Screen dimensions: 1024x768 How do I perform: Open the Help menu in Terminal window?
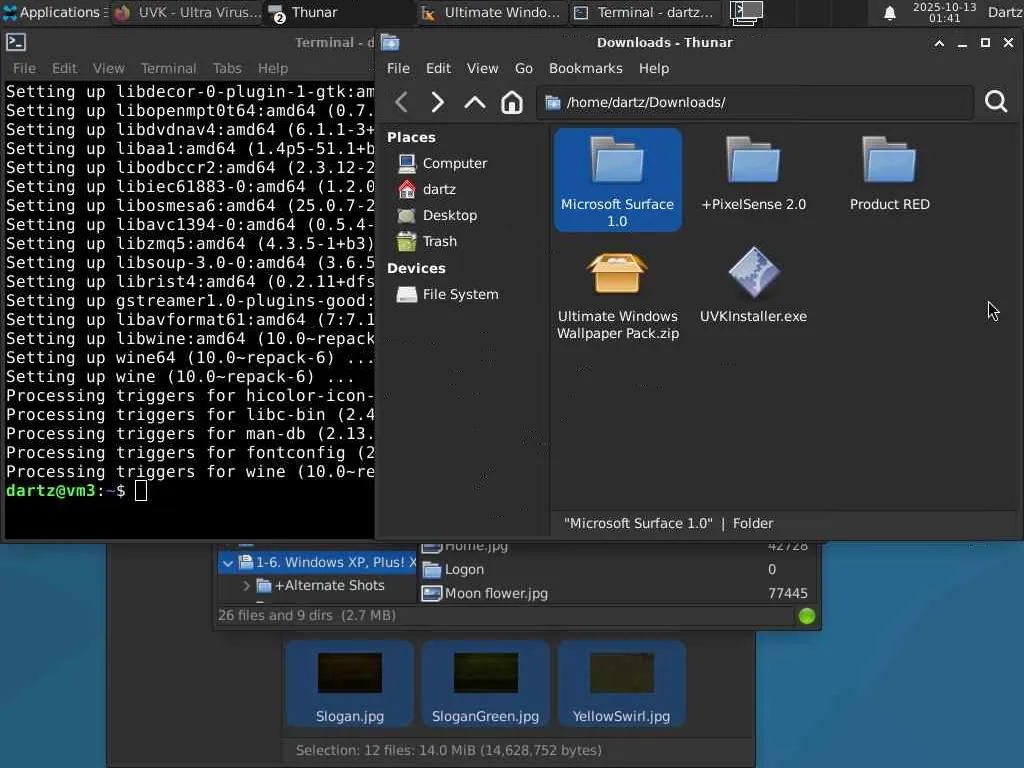coord(272,69)
